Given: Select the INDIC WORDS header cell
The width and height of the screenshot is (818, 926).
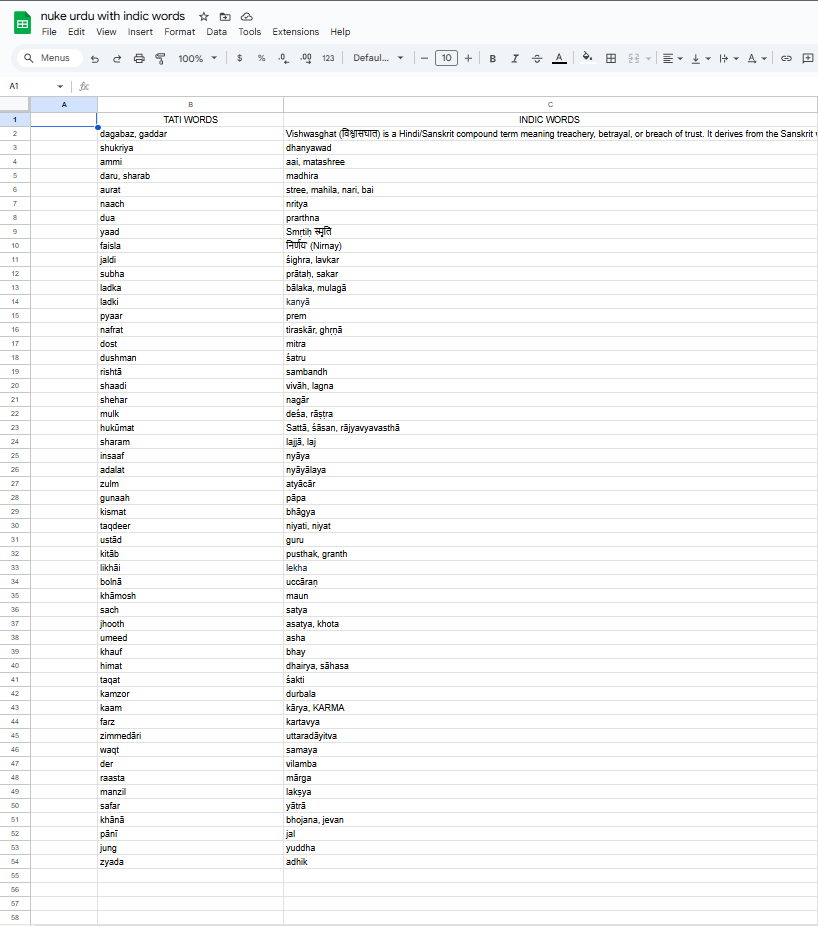Looking at the screenshot, I should tap(550, 119).
